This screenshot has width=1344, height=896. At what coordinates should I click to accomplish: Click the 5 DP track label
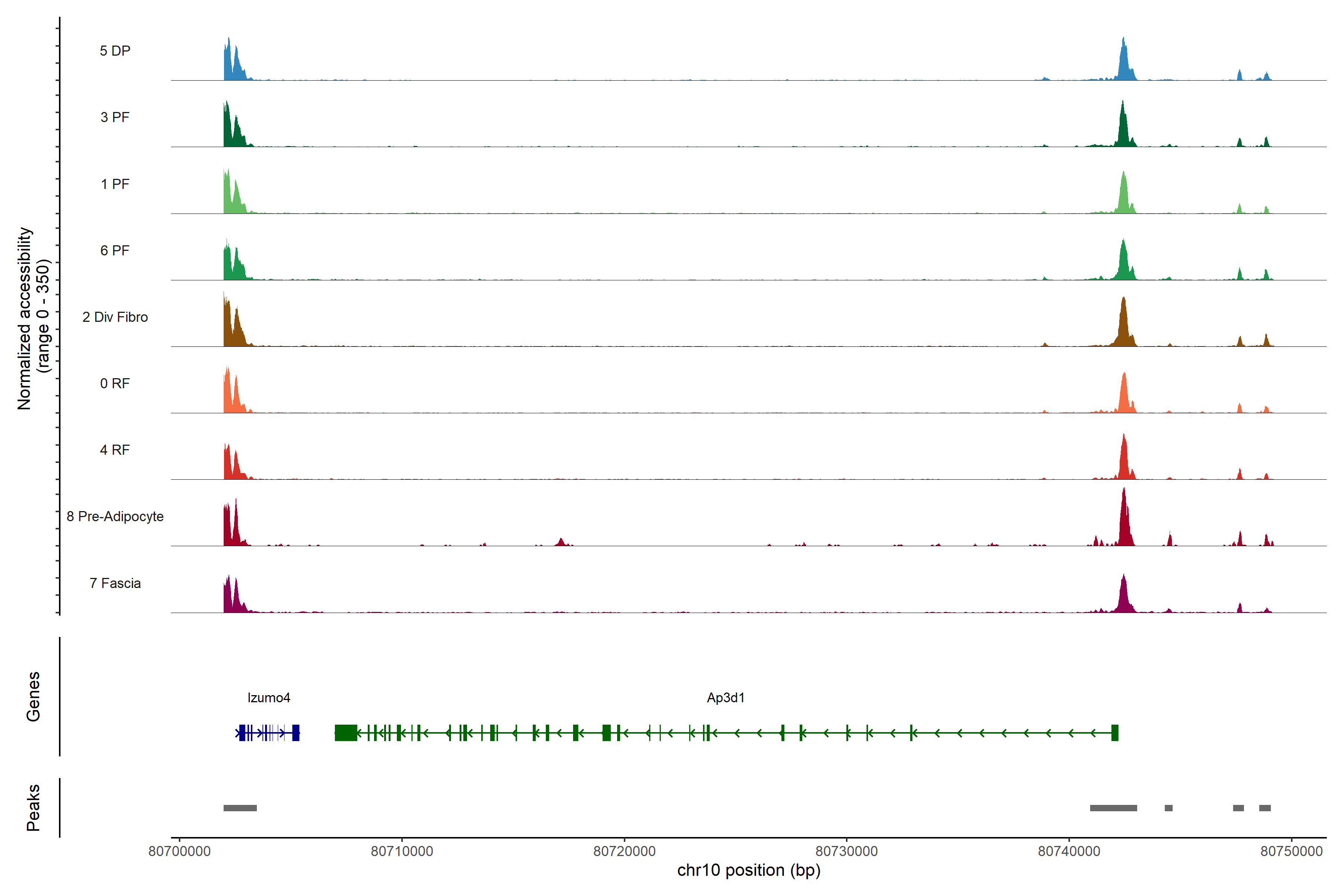pyautogui.click(x=115, y=51)
